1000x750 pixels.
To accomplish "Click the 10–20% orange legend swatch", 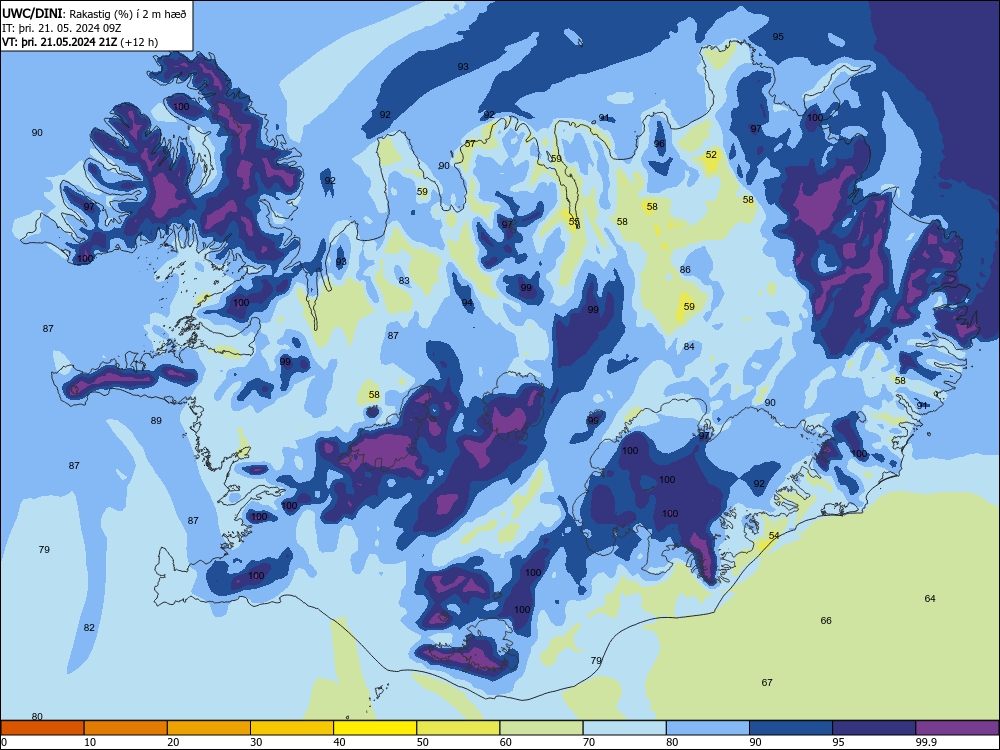I will tap(126, 728).
